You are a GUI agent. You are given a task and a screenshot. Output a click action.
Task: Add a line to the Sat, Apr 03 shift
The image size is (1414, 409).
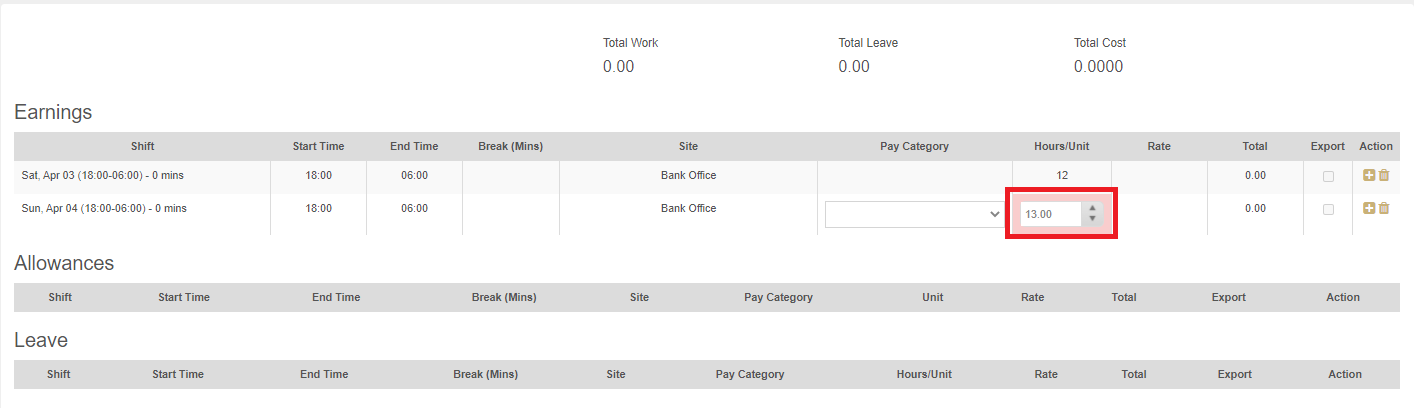coord(1369,175)
